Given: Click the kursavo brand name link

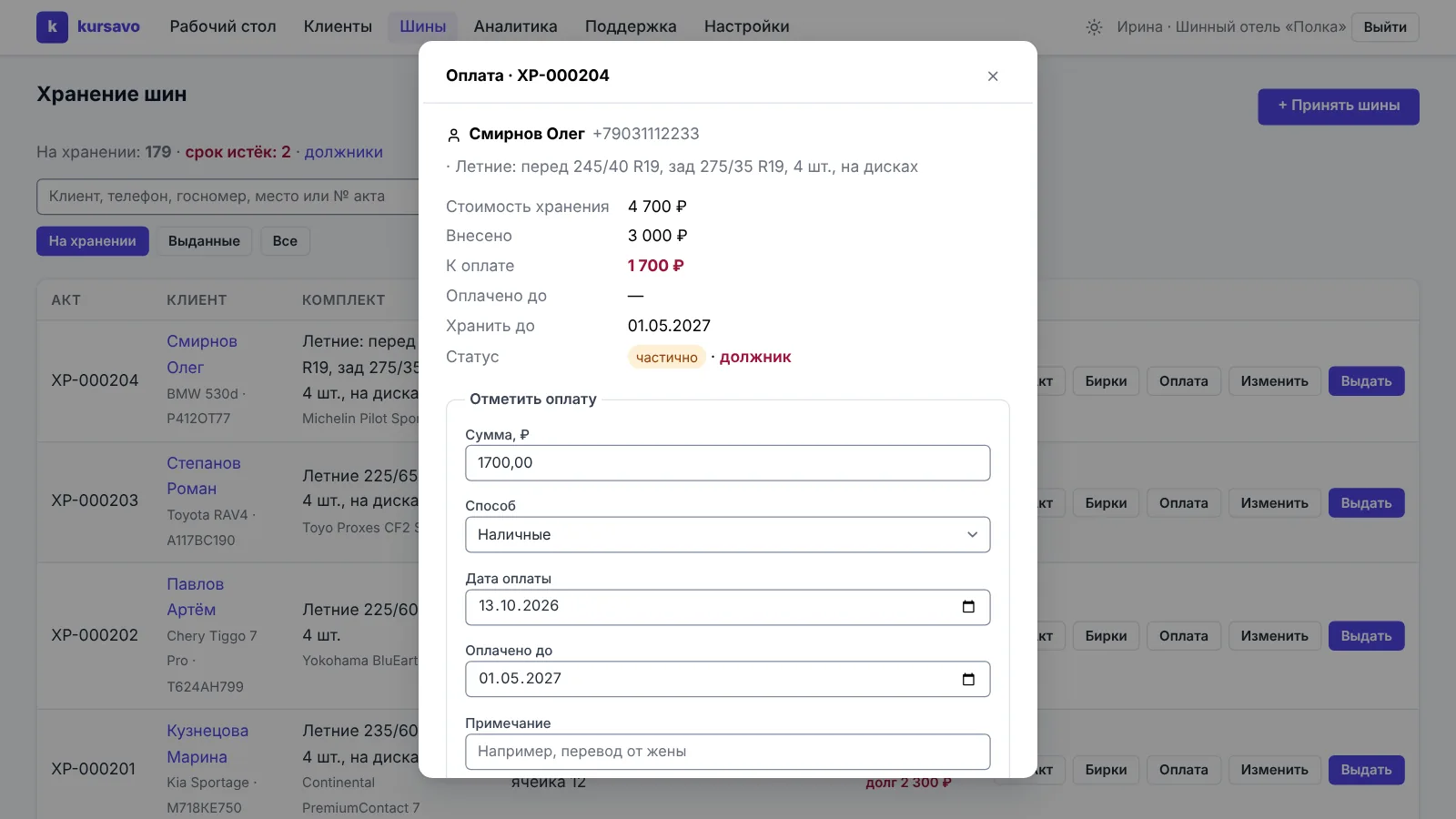Looking at the screenshot, I should coord(108,26).
